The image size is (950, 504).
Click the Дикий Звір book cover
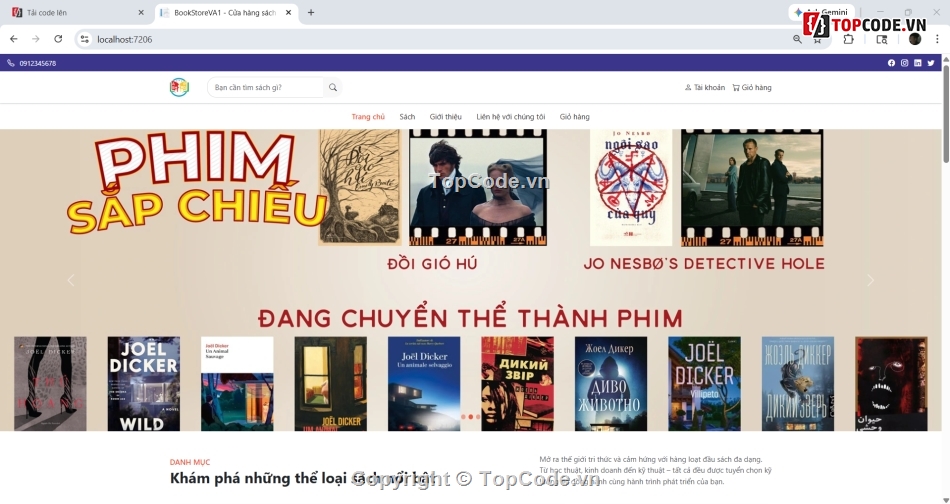coord(517,383)
